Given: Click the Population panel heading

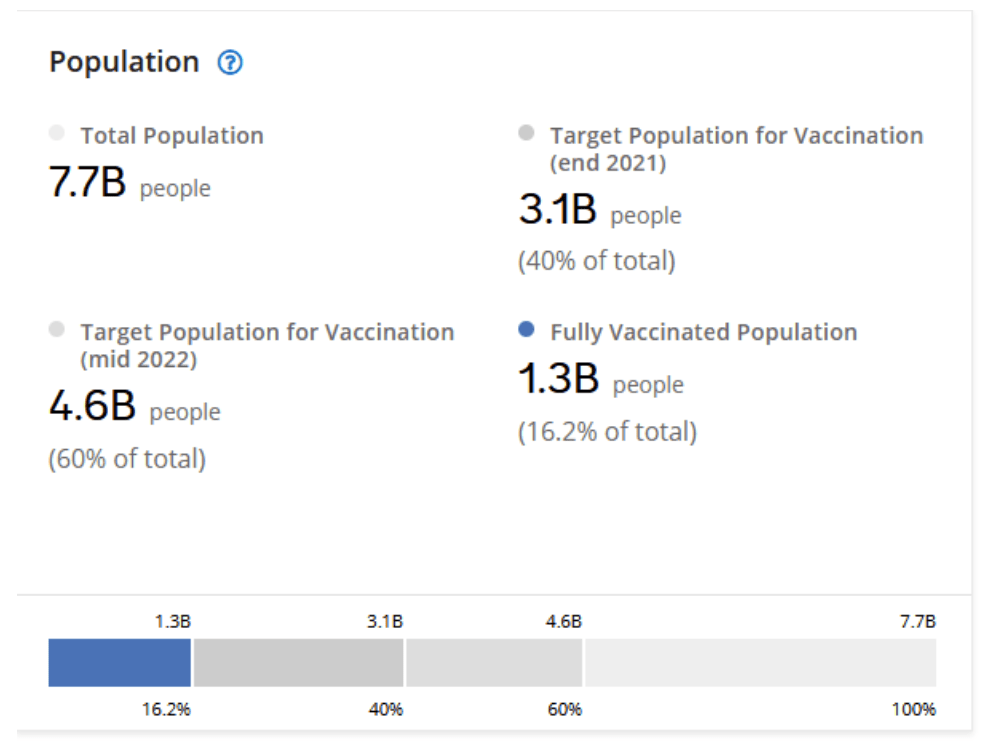Looking at the screenshot, I should pyautogui.click(x=124, y=62).
